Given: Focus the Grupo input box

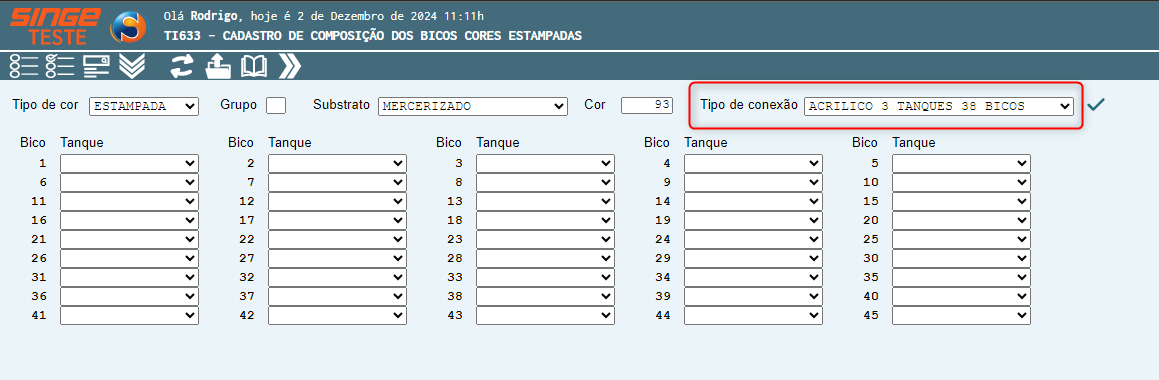Looking at the screenshot, I should [x=276, y=106].
